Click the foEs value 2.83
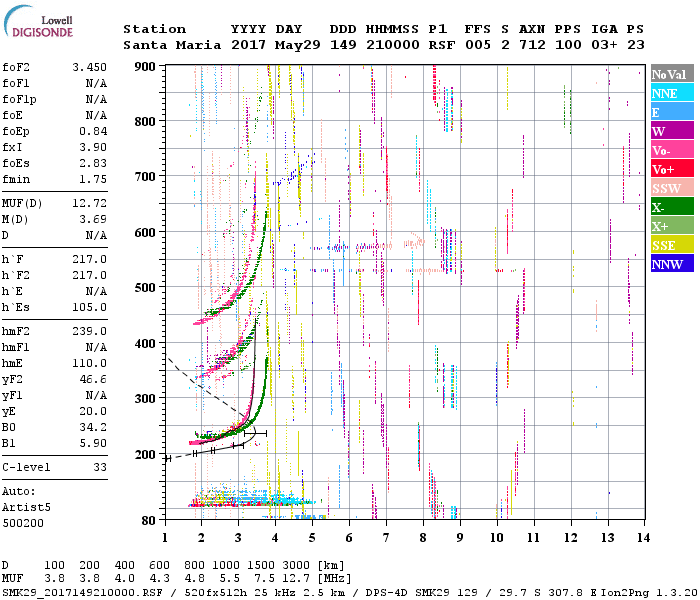The width and height of the screenshot is (700, 600). (x=93, y=163)
